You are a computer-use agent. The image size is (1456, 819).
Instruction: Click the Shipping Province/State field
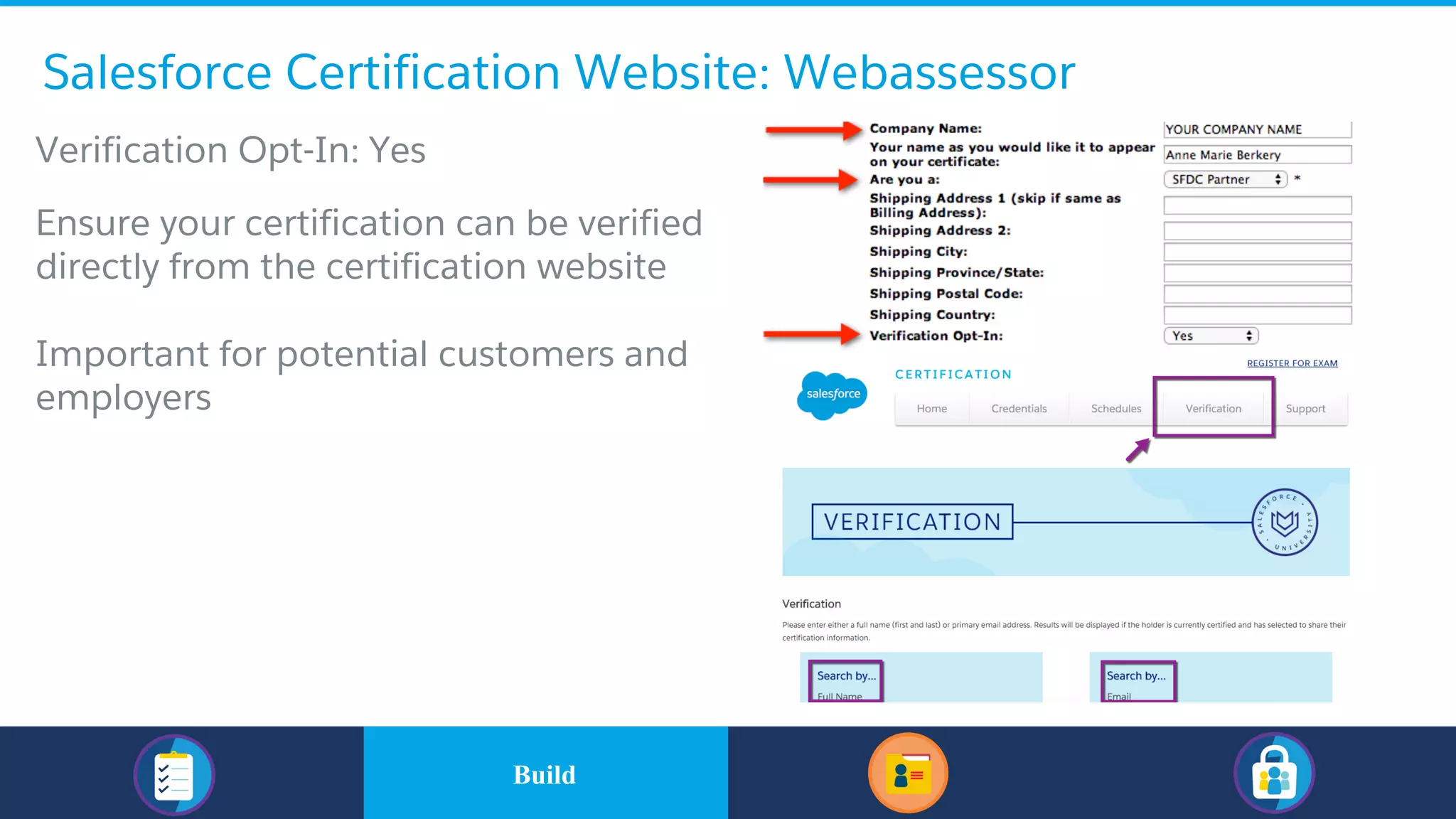pyautogui.click(x=1257, y=273)
